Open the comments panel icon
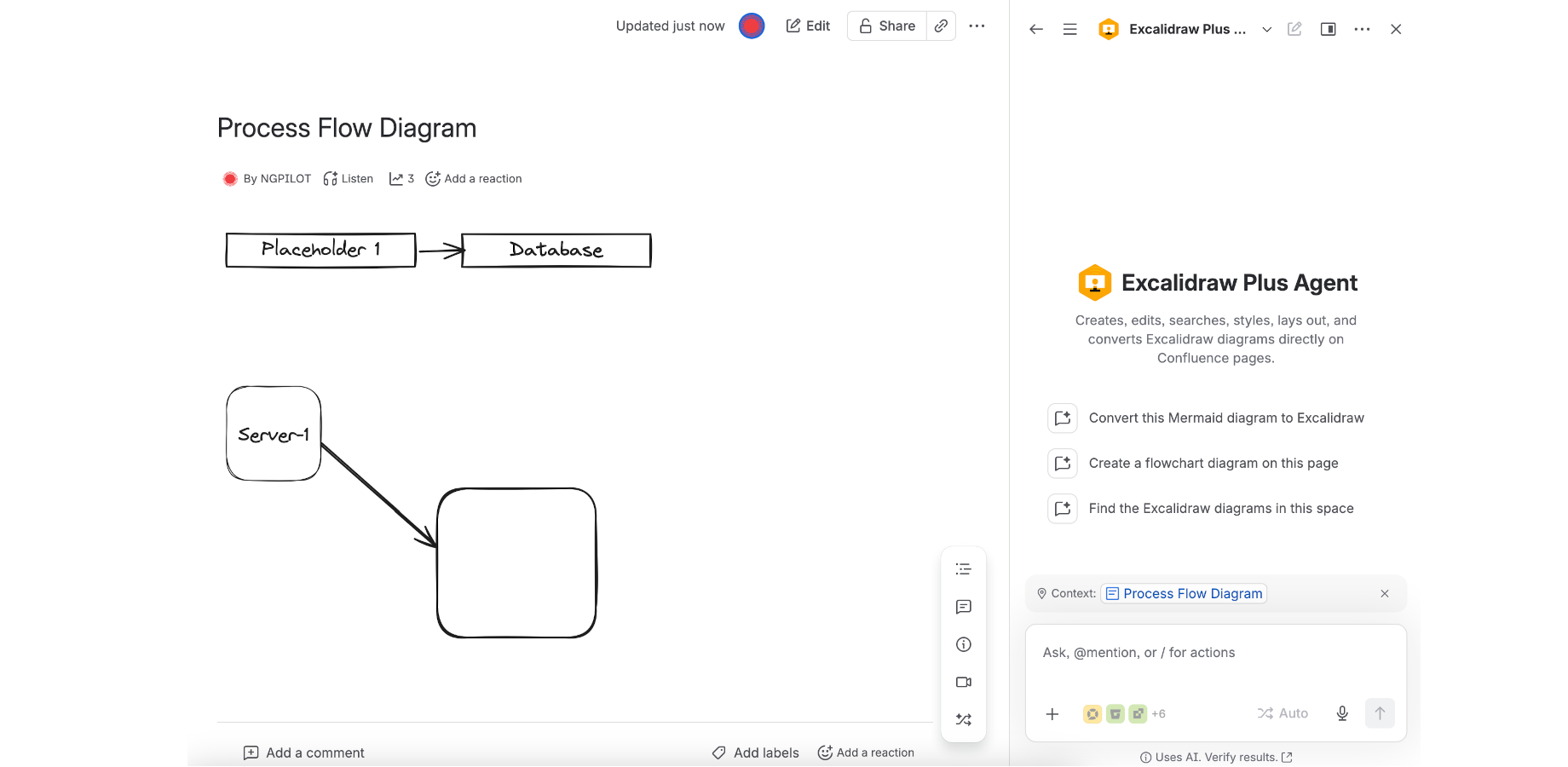 964,607
